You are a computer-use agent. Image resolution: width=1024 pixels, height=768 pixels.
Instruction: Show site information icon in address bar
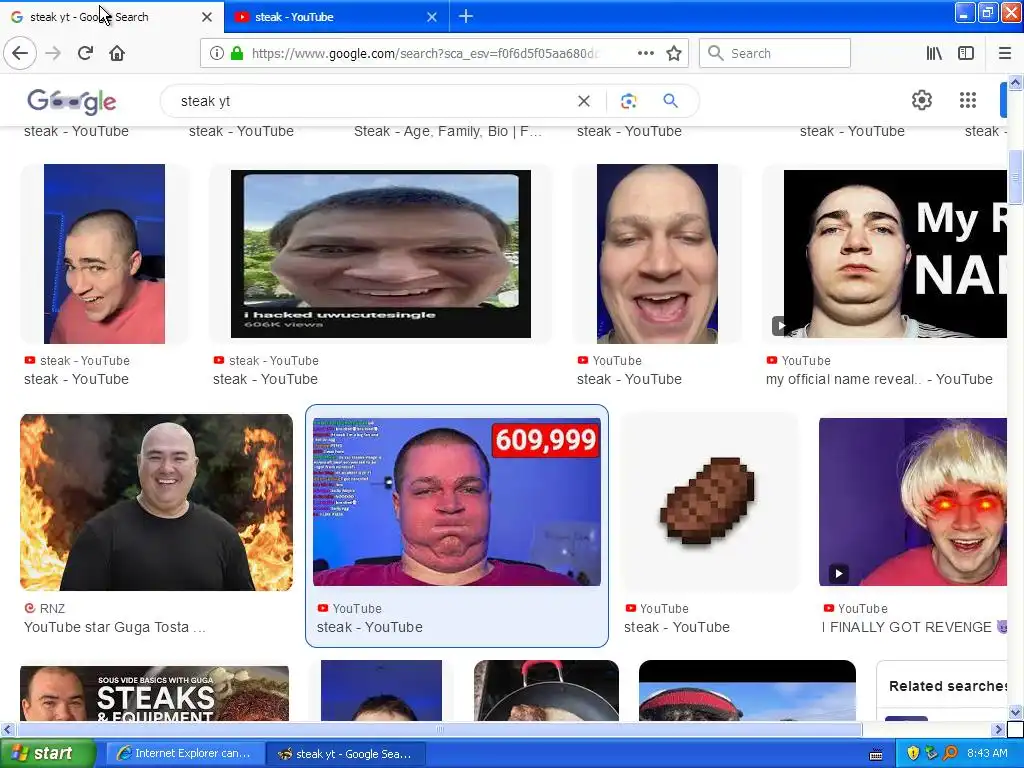point(217,54)
